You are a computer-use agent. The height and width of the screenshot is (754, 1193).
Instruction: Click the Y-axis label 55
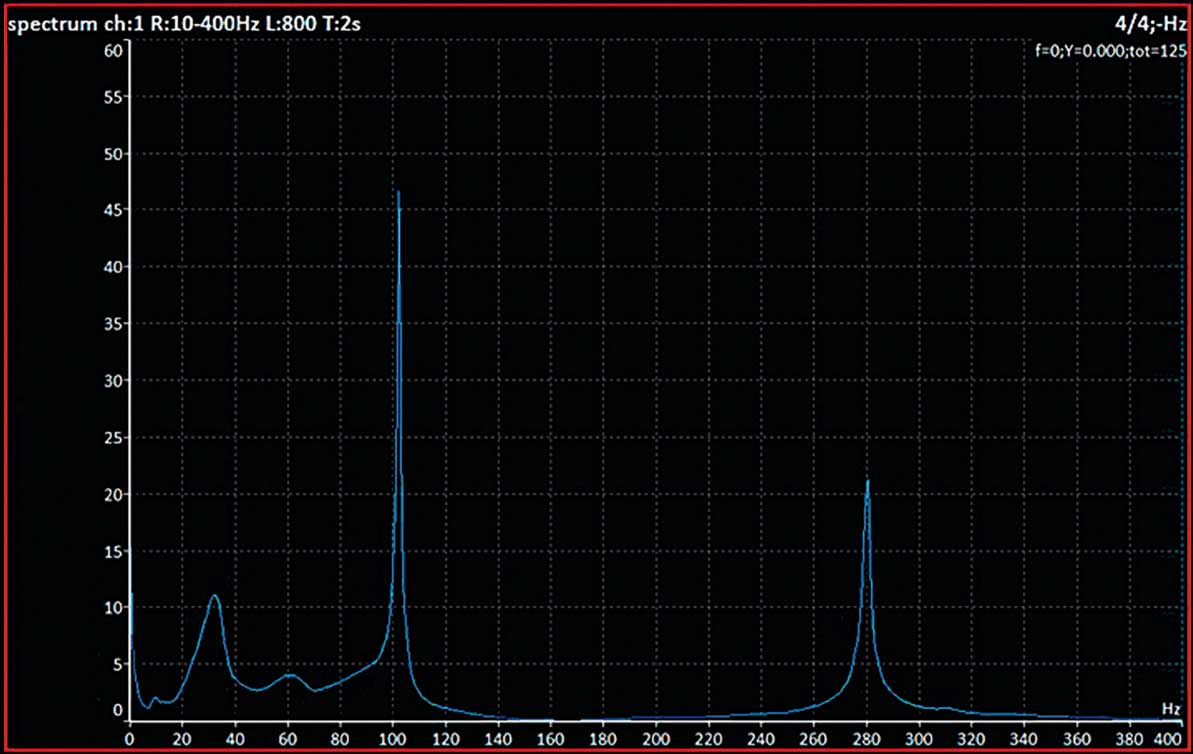click(113, 97)
